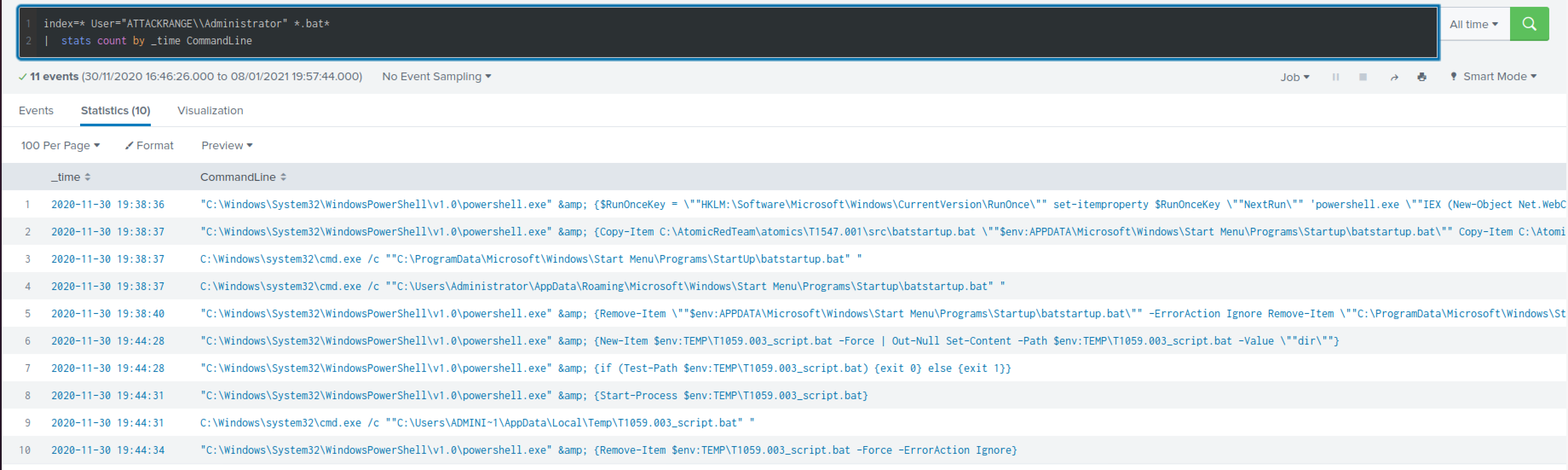Stop the search job
Viewport: 1568px width, 470px height.
point(1363,77)
